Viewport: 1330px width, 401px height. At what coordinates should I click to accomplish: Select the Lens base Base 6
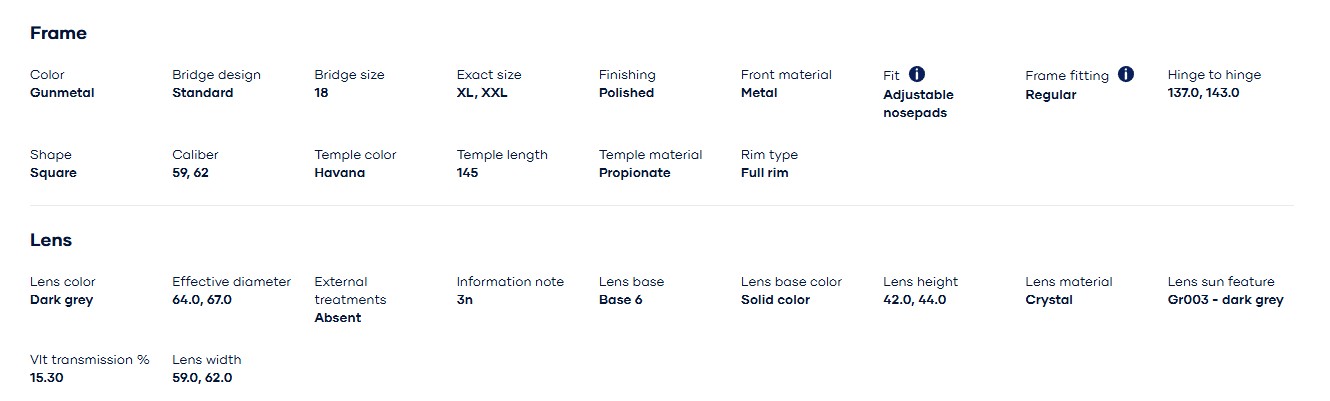click(621, 300)
